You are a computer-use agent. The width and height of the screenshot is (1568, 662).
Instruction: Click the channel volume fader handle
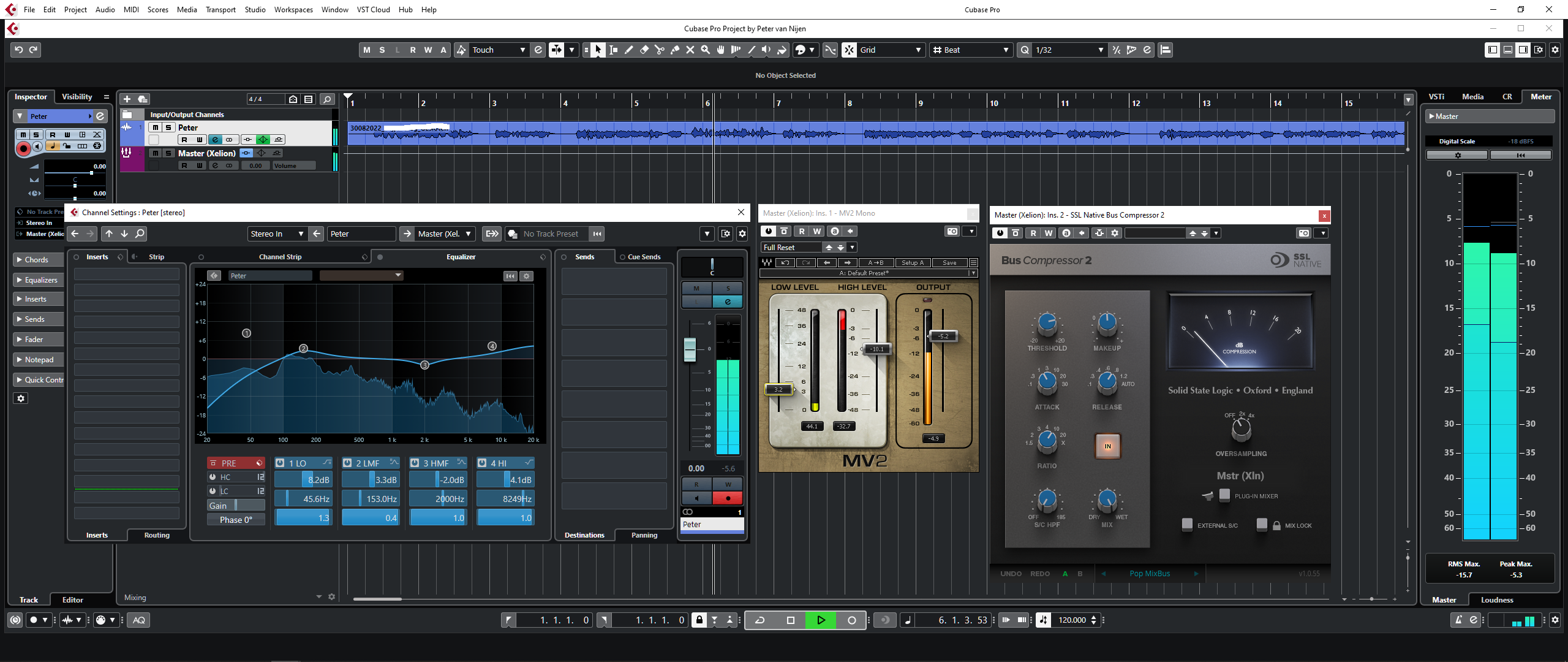[690, 349]
